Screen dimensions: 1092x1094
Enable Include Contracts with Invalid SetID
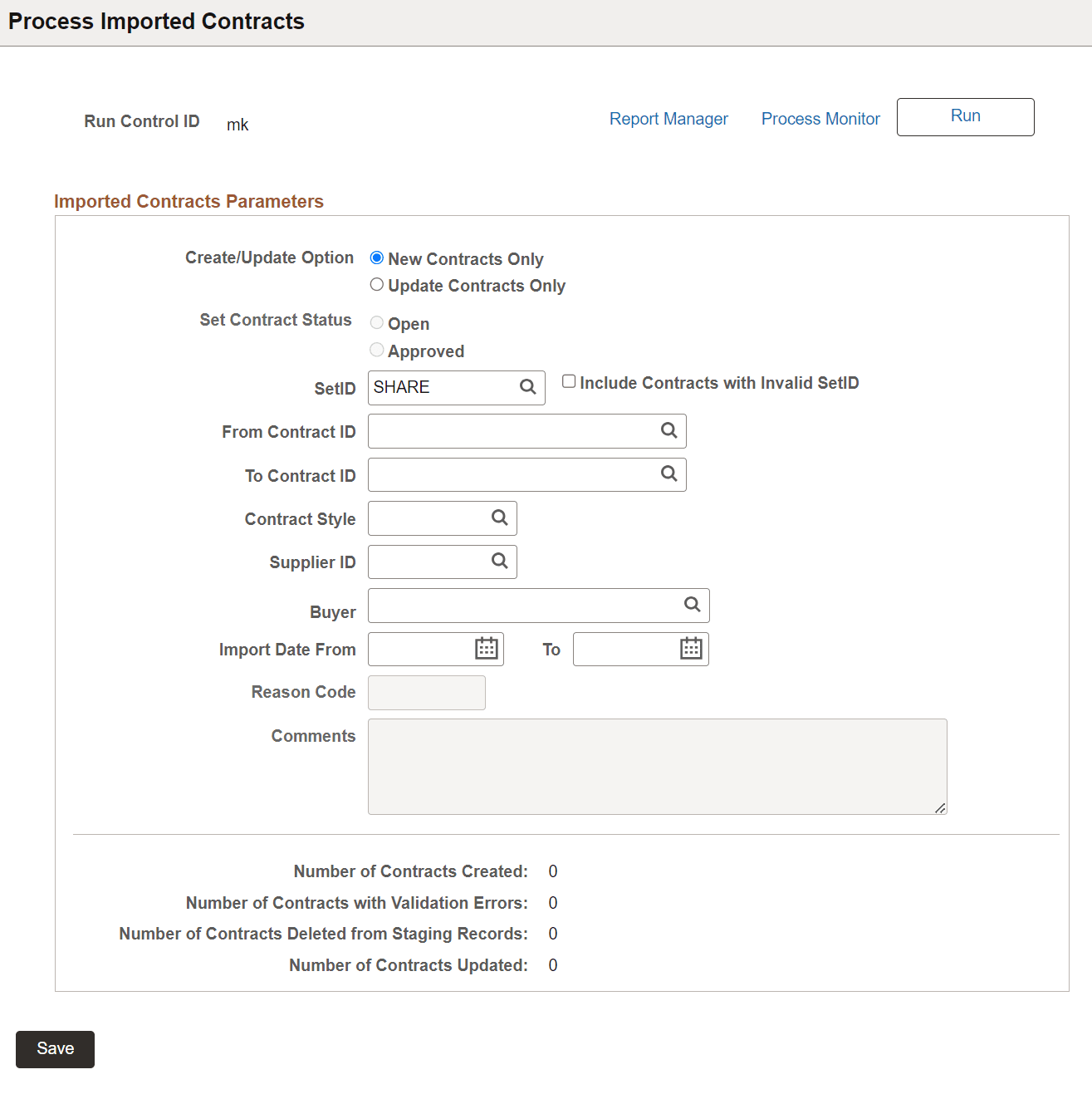coord(569,380)
